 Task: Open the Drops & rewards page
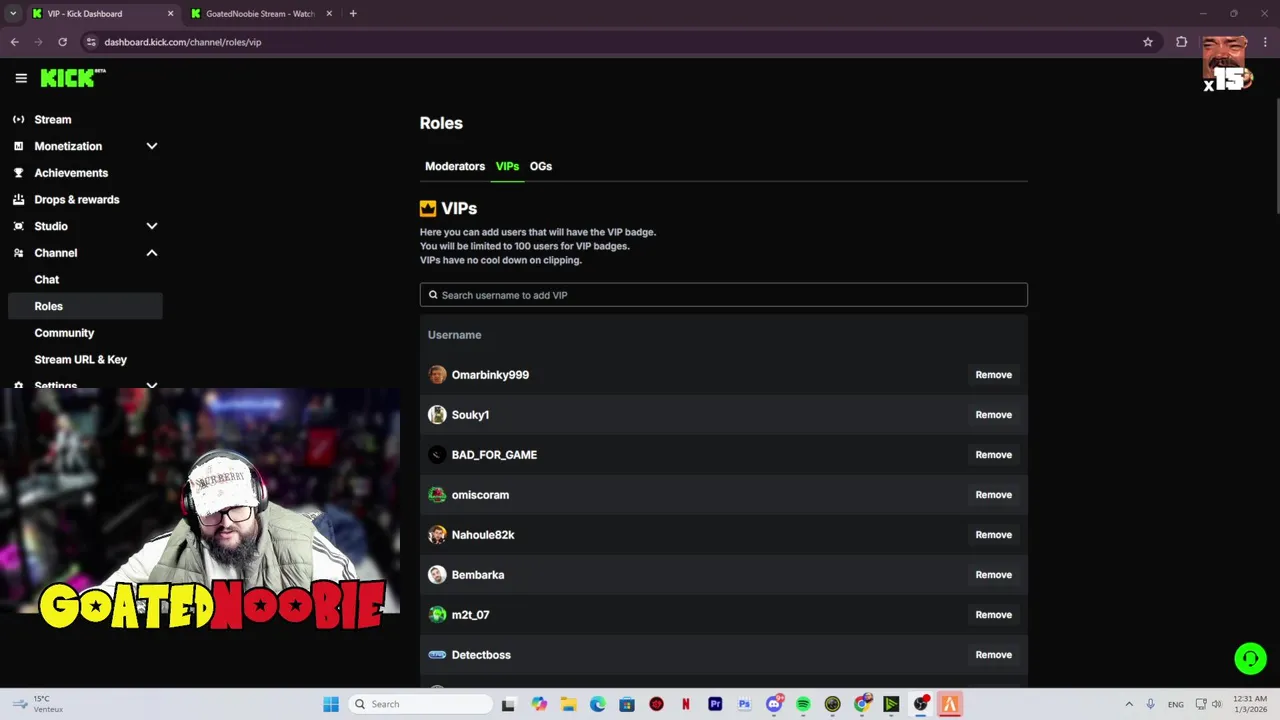click(77, 199)
